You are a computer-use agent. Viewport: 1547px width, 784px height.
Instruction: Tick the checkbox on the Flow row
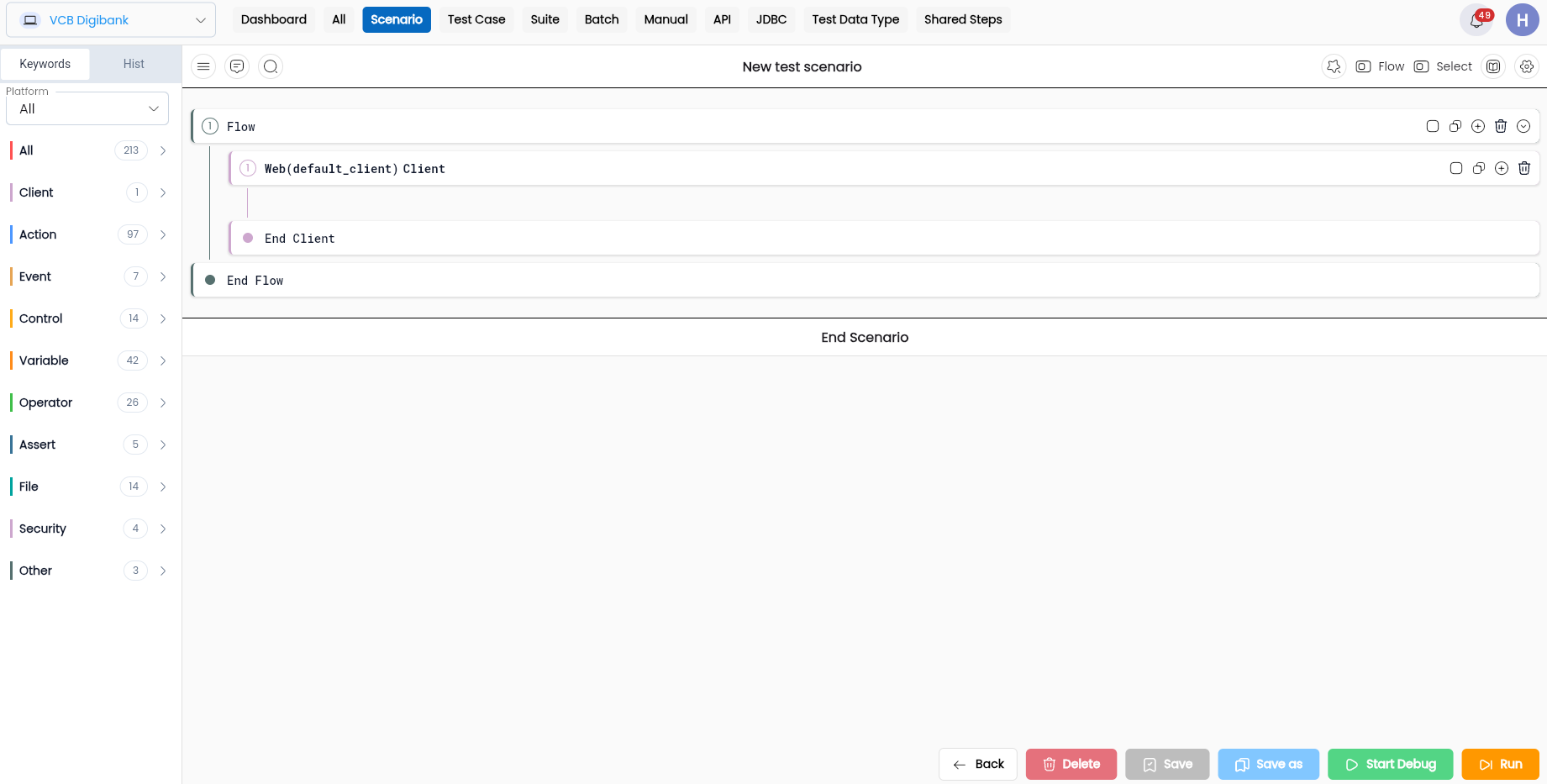[x=1433, y=126]
